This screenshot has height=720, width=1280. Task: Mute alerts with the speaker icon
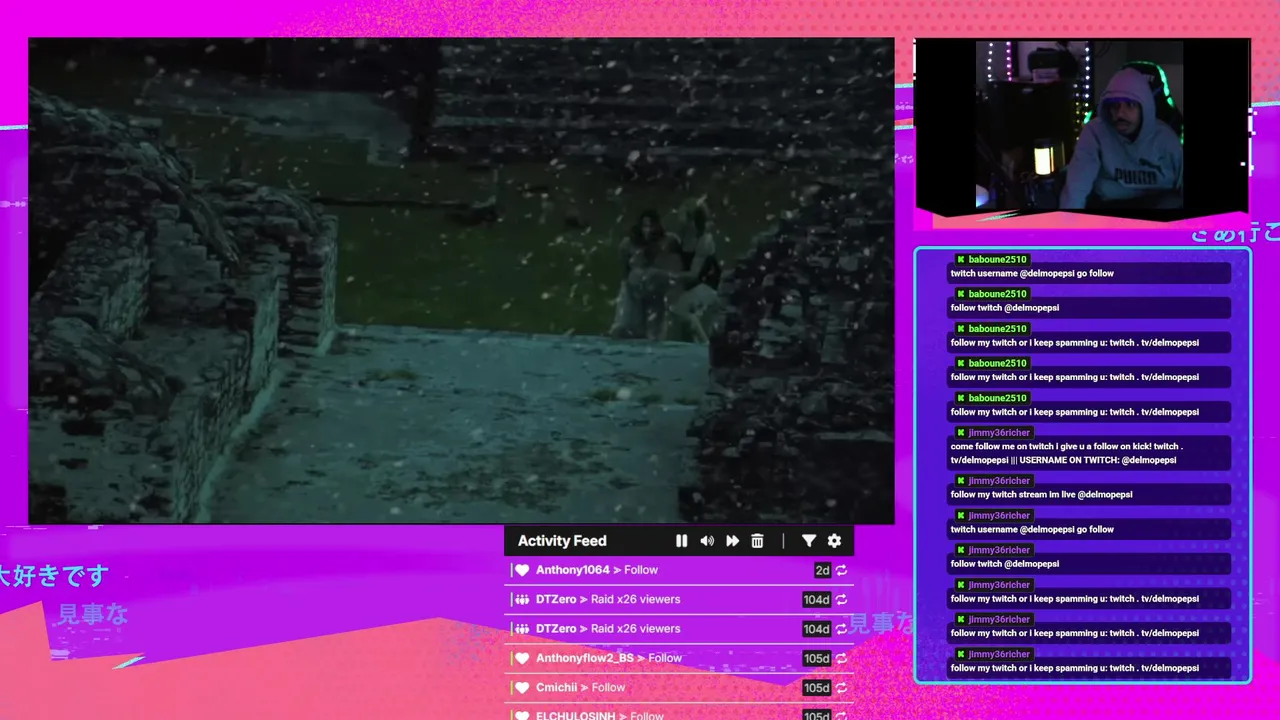(707, 541)
